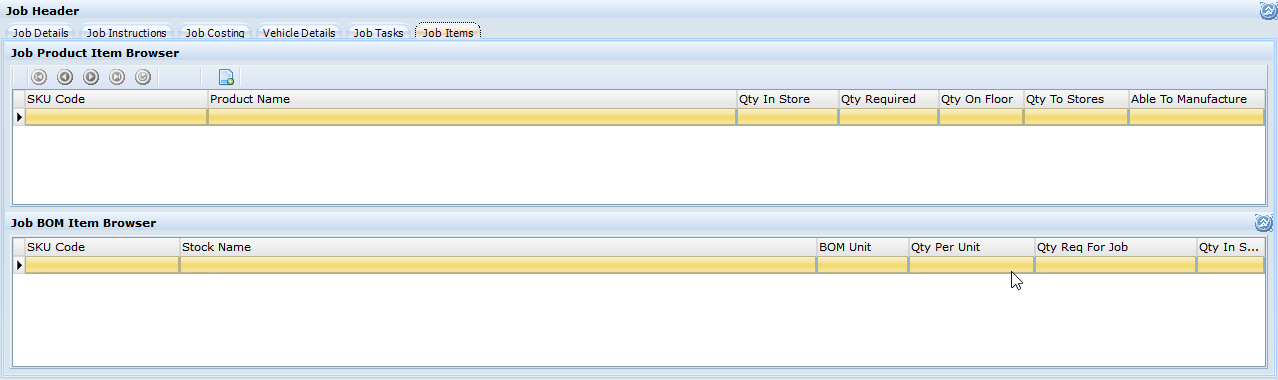Switch to Vehicle Details tab
The image size is (1278, 380).
[x=299, y=33]
